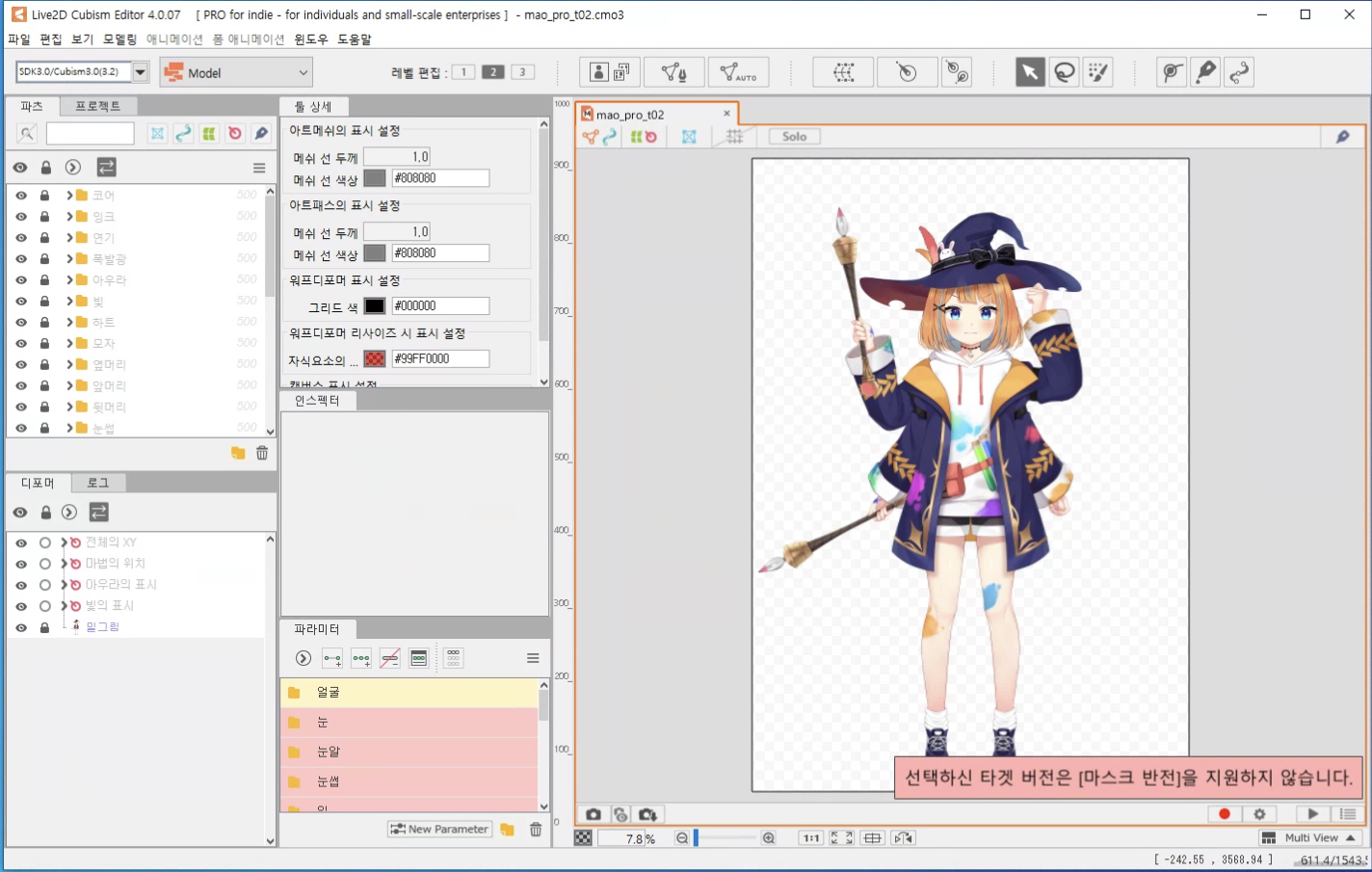This screenshot has height=872, width=1372.
Task: Hide the 전체의 XY deformer
Action: click(21, 542)
